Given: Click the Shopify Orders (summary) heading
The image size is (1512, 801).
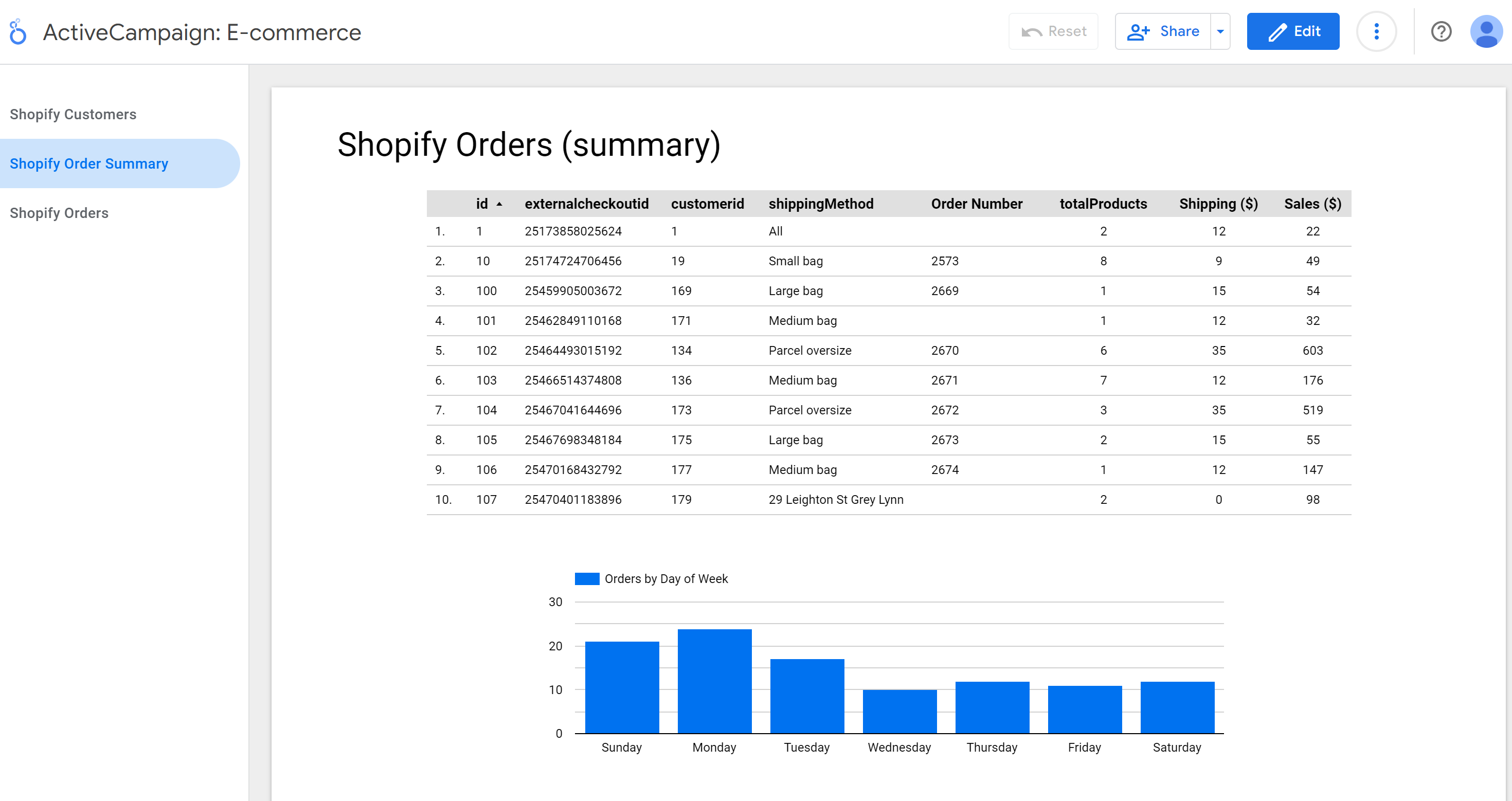Looking at the screenshot, I should (528, 144).
